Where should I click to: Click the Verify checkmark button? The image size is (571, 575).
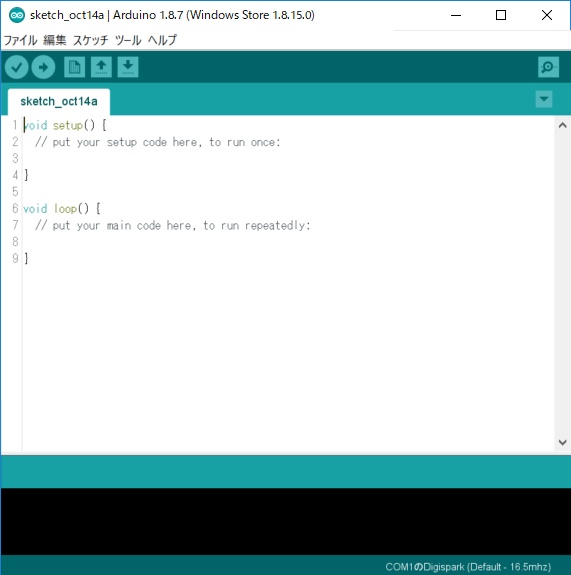pyautogui.click(x=17, y=67)
